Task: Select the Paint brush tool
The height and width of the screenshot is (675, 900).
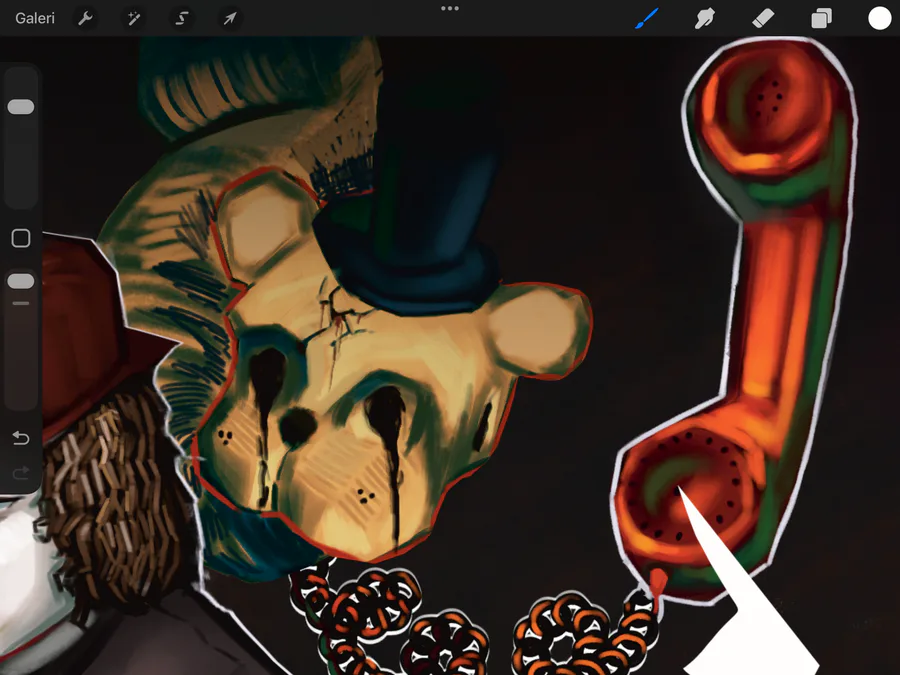Action: coord(647,18)
